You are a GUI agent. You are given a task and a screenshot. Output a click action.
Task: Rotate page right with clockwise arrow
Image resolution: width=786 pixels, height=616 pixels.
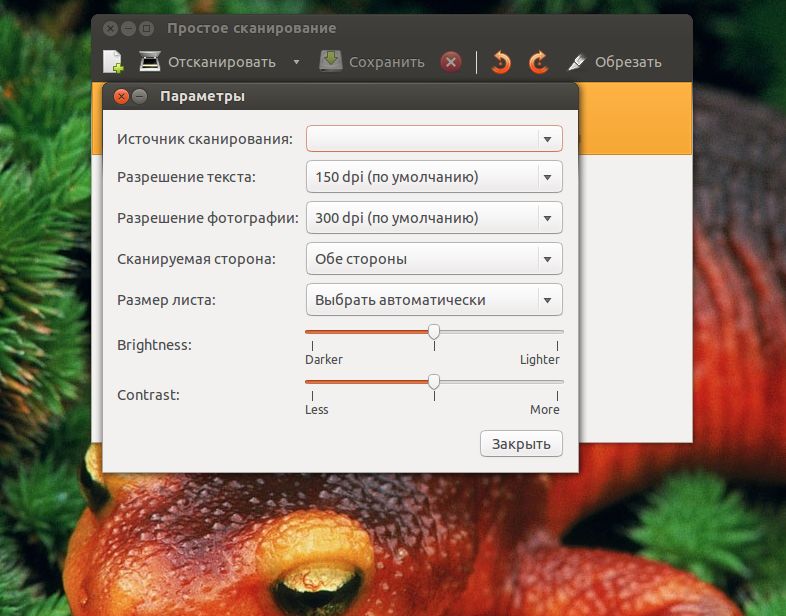539,62
